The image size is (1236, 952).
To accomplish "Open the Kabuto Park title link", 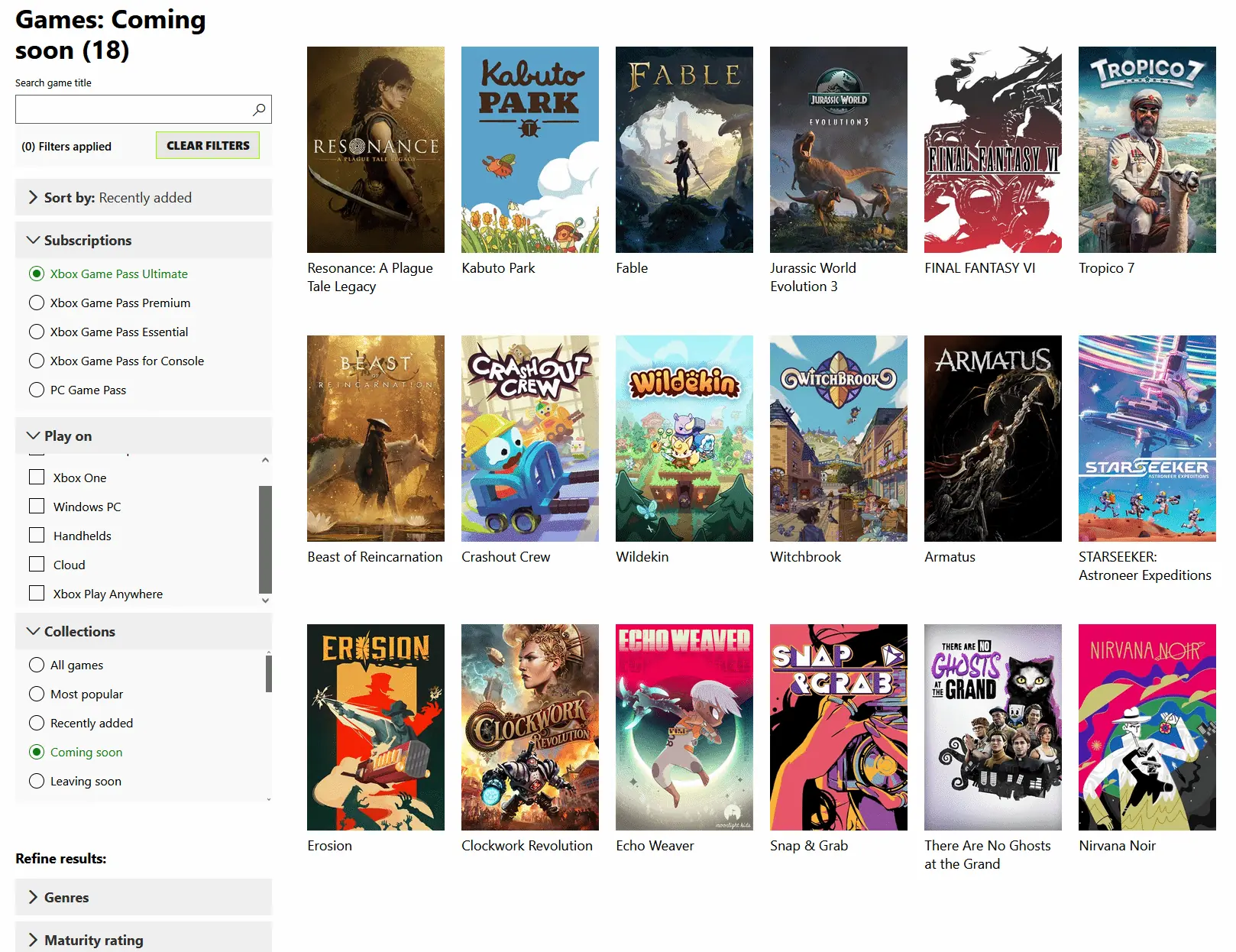I will pos(498,268).
